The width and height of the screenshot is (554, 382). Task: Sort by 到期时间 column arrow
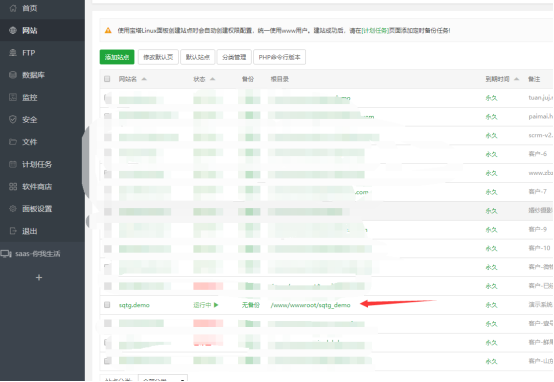(x=517, y=79)
